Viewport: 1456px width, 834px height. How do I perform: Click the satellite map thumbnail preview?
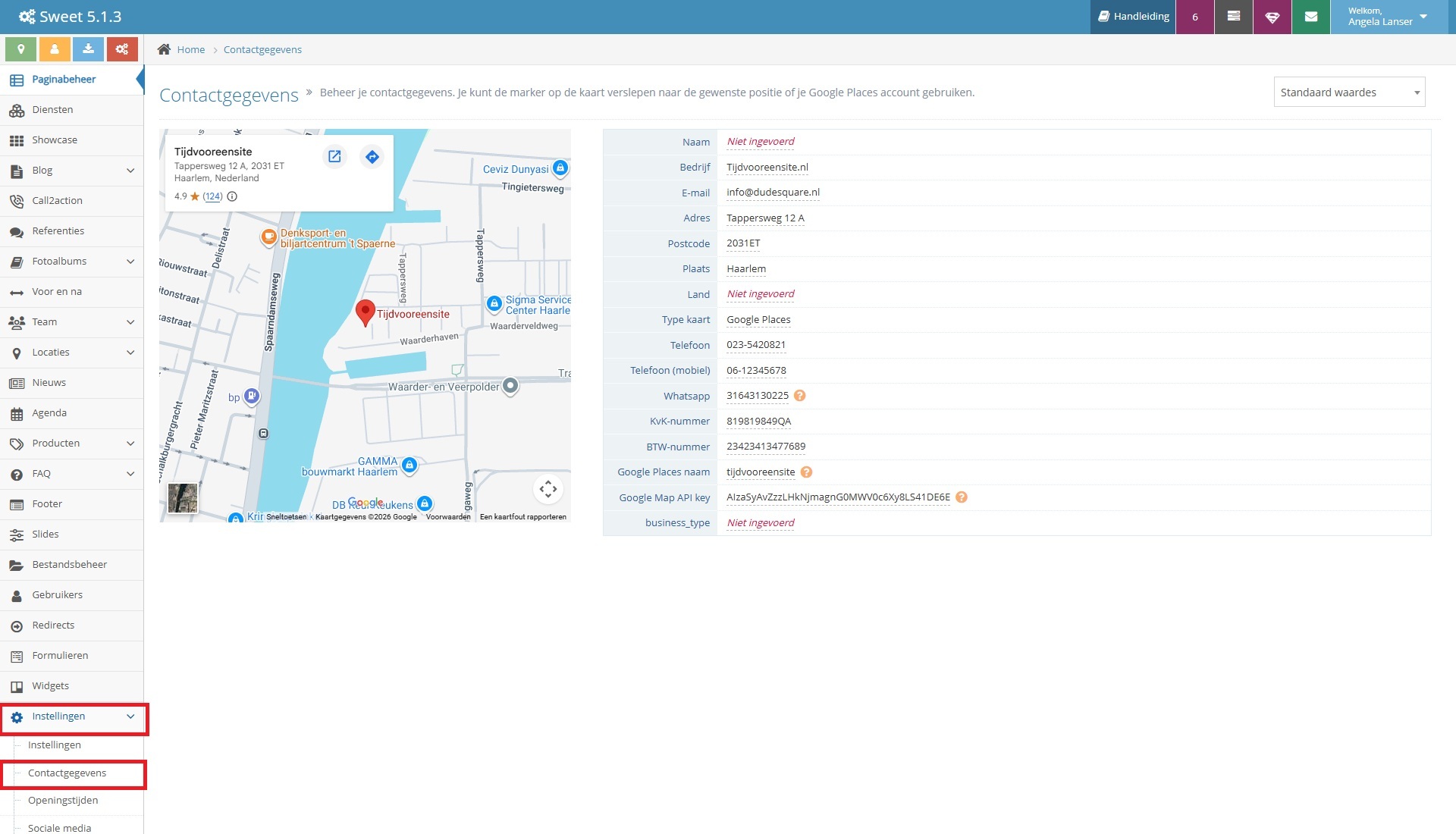182,498
